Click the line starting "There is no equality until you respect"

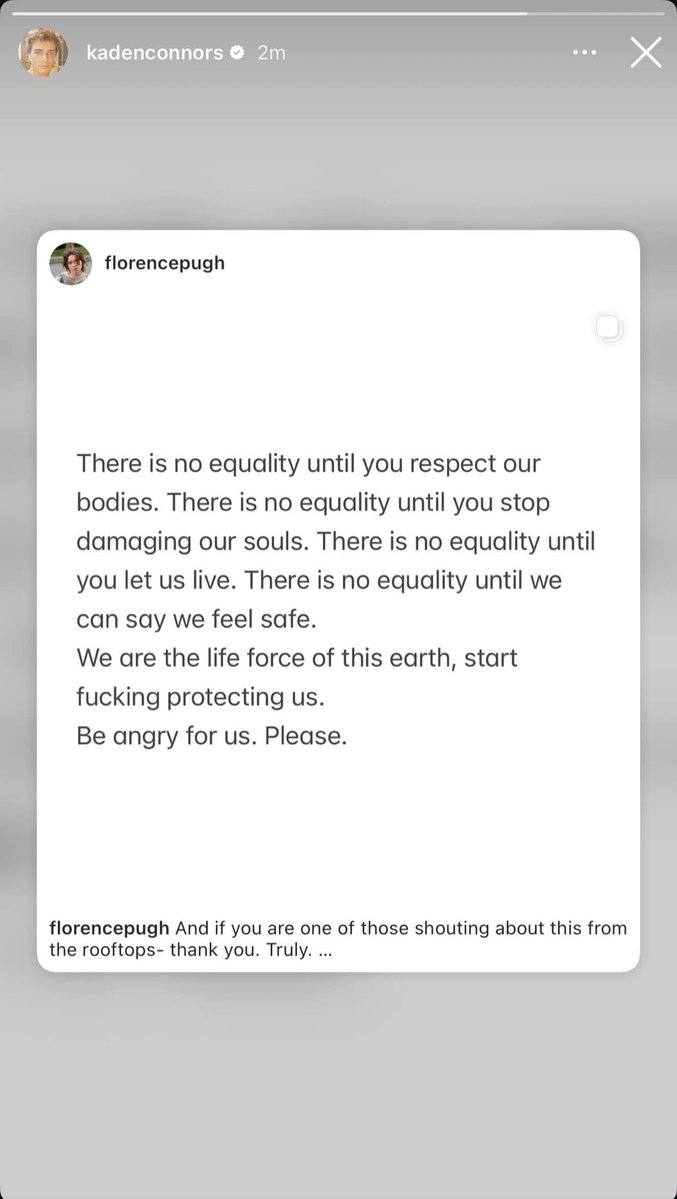308,463
